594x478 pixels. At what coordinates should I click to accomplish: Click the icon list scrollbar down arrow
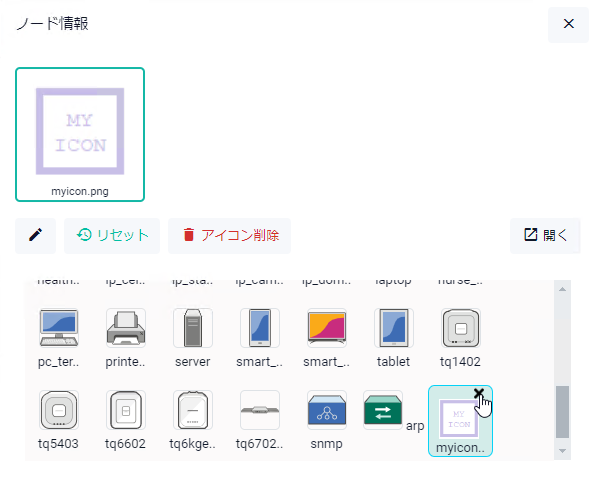(563, 451)
